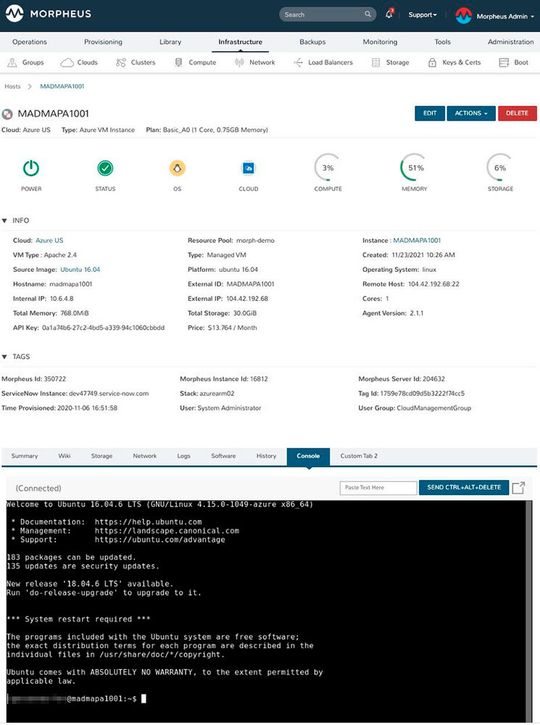Click the Compute 3% usage gauge
This screenshot has height=725, width=540.
click(x=328, y=168)
